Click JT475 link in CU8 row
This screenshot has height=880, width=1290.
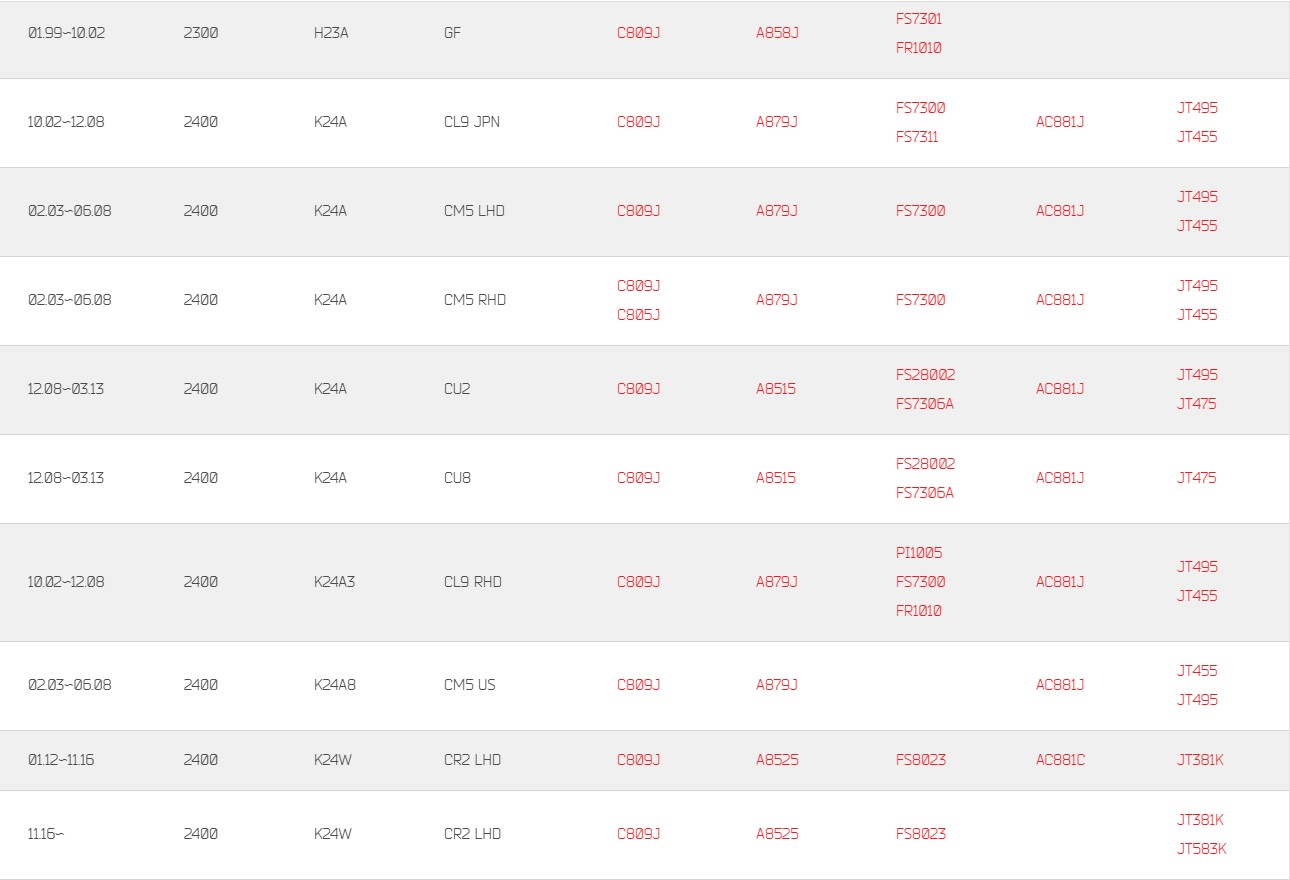click(x=1197, y=478)
